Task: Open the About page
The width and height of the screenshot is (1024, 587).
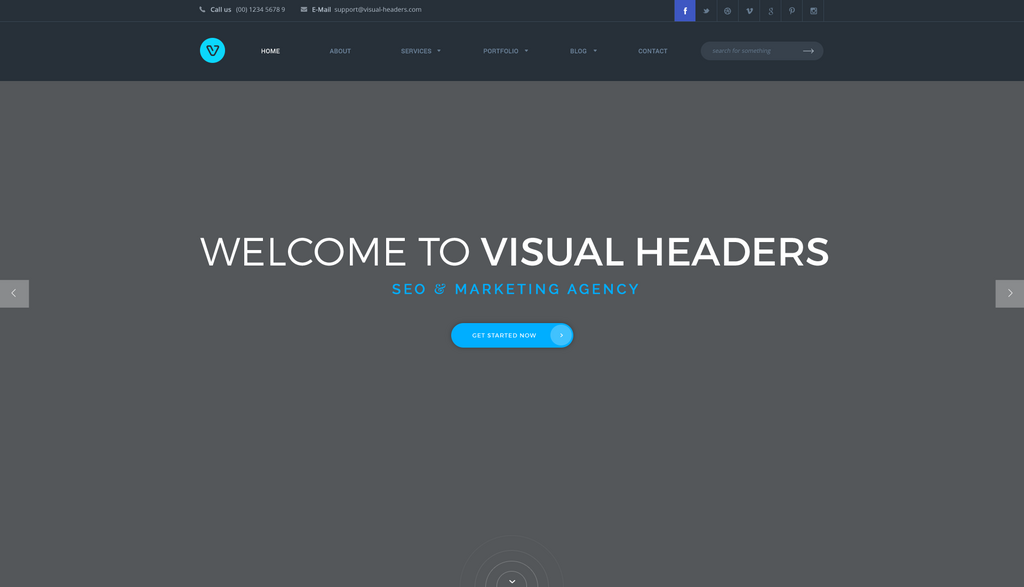Action: [340, 51]
